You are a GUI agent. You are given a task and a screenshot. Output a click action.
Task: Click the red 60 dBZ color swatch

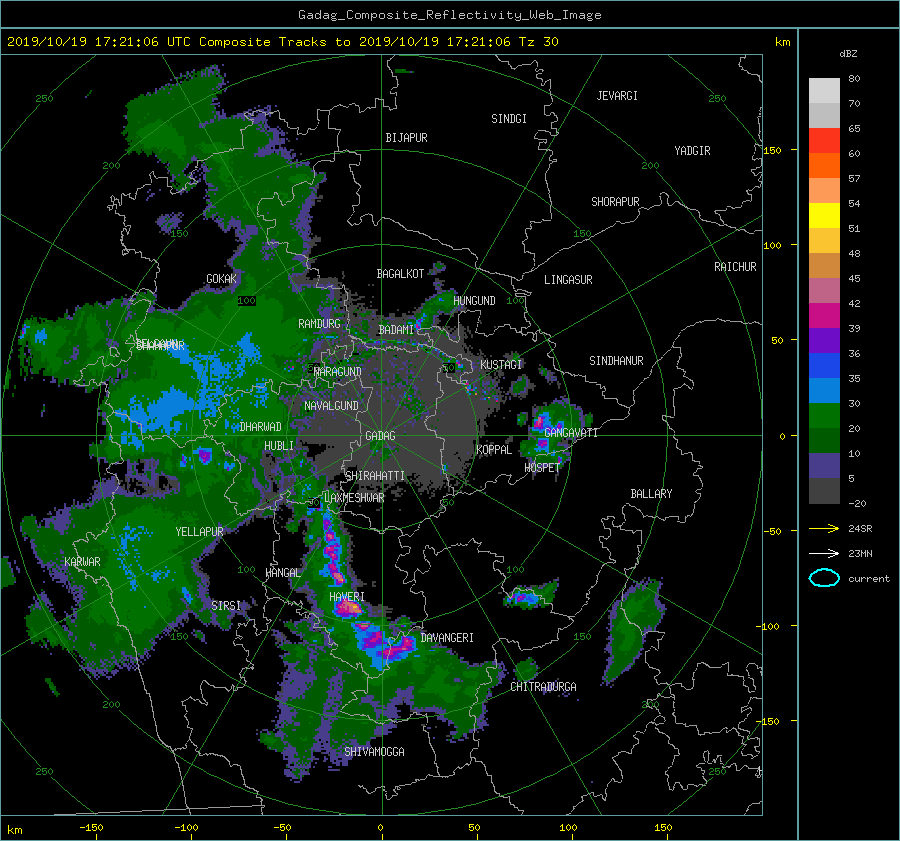tap(824, 141)
